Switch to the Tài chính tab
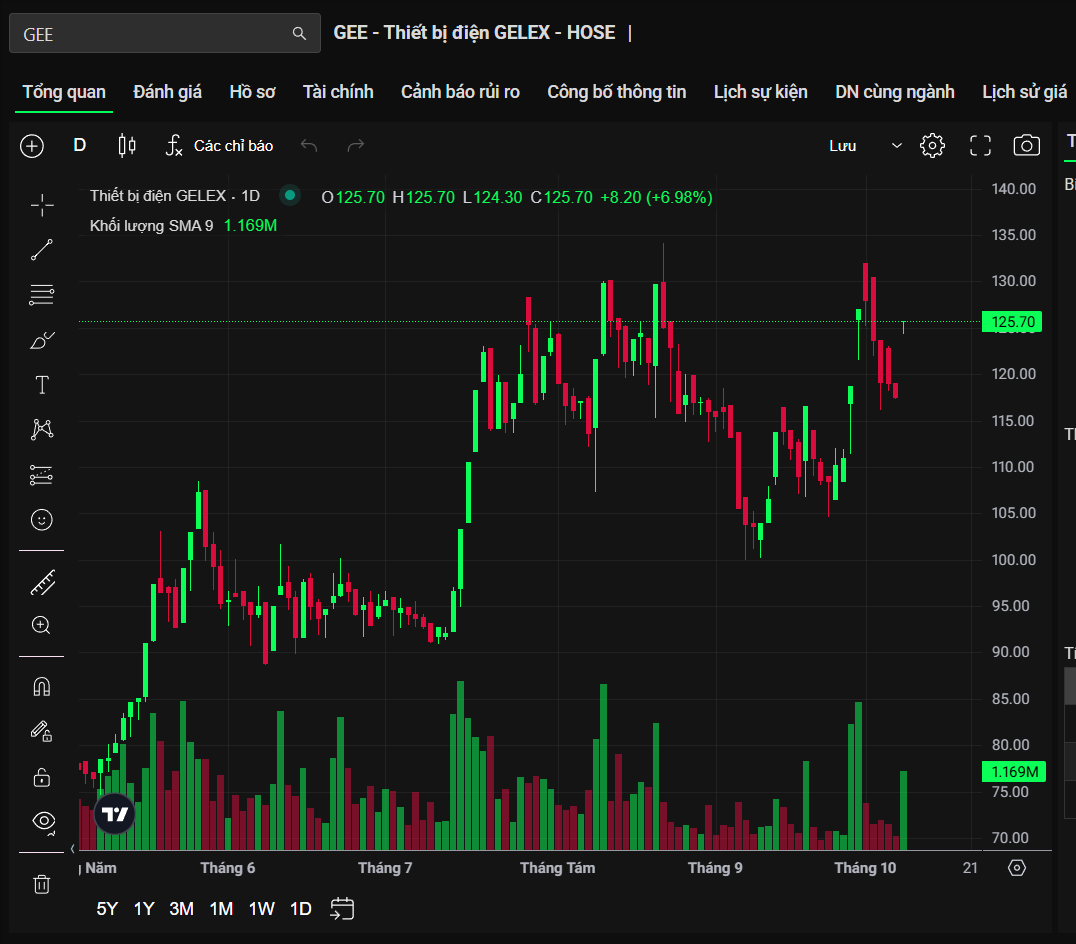The width and height of the screenshot is (1076, 944). coord(338,92)
